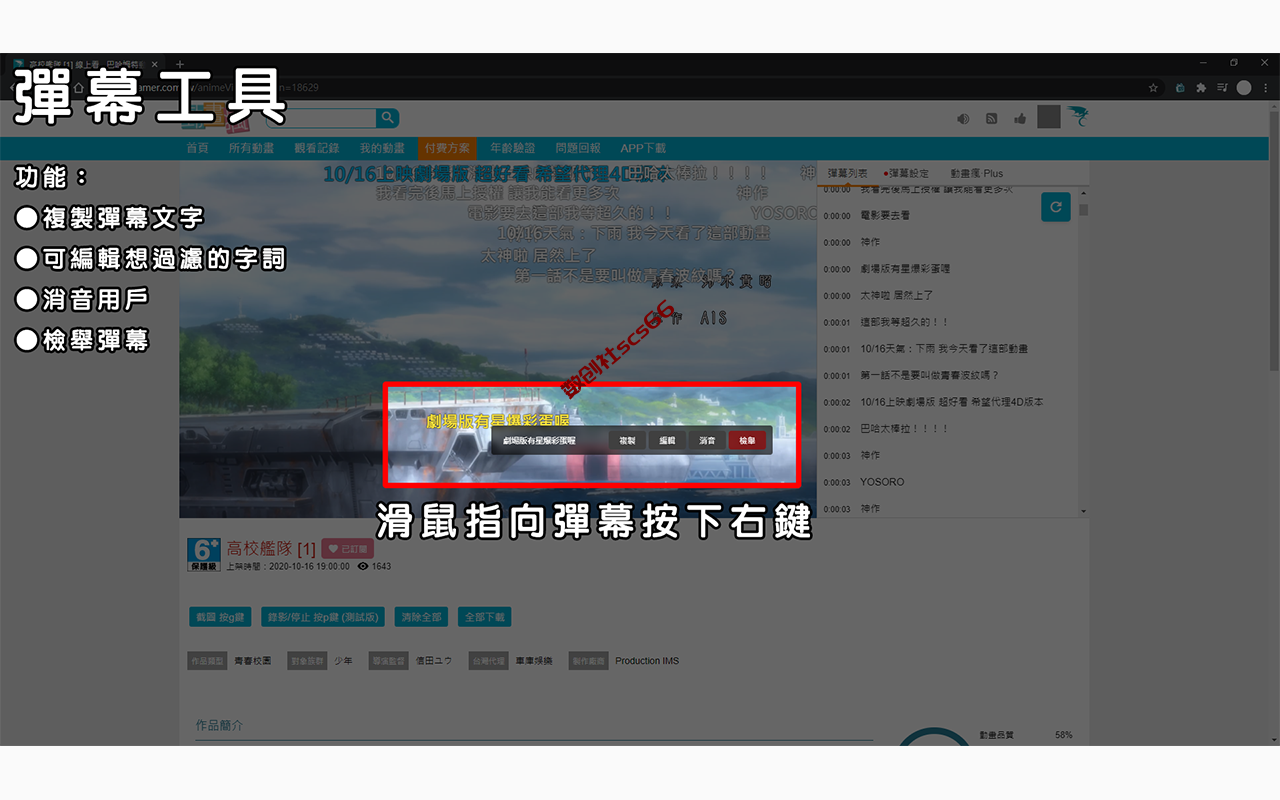Bookmark this page with the star icon
The width and height of the screenshot is (1280, 800).
coord(1153,88)
